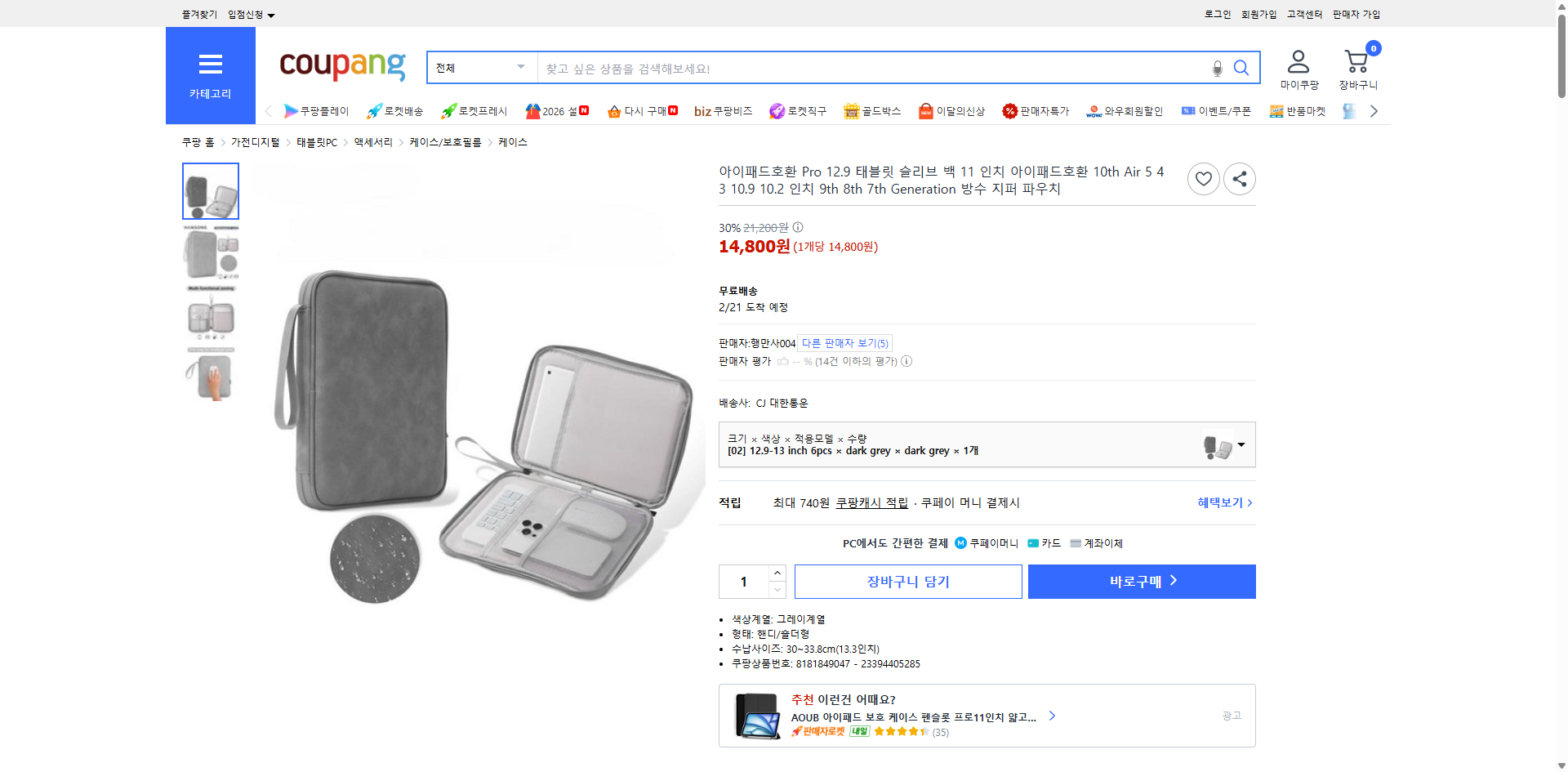Screen dimensions: 1568x772
Task: Toggle the wishlist heart on this product
Action: [x=1203, y=178]
